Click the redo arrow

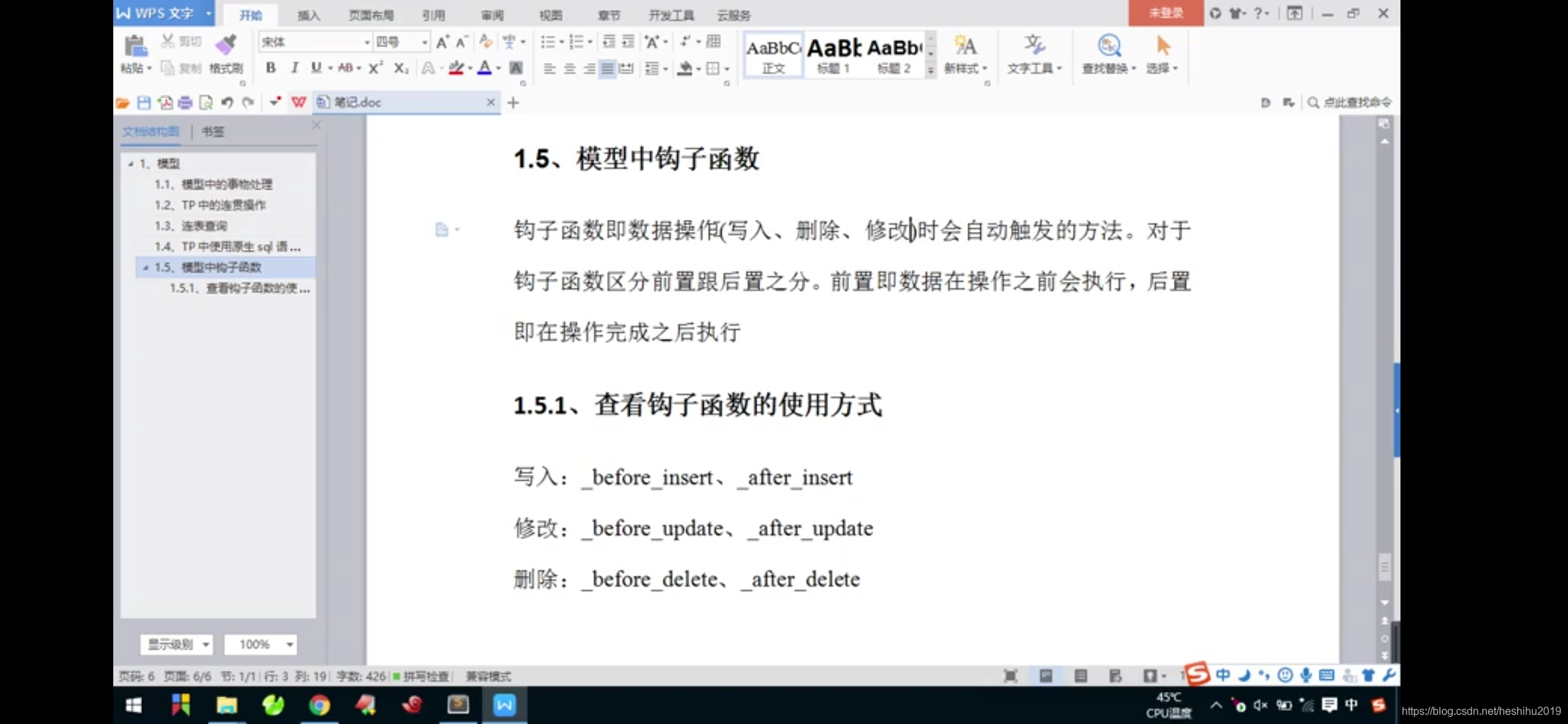click(x=249, y=103)
